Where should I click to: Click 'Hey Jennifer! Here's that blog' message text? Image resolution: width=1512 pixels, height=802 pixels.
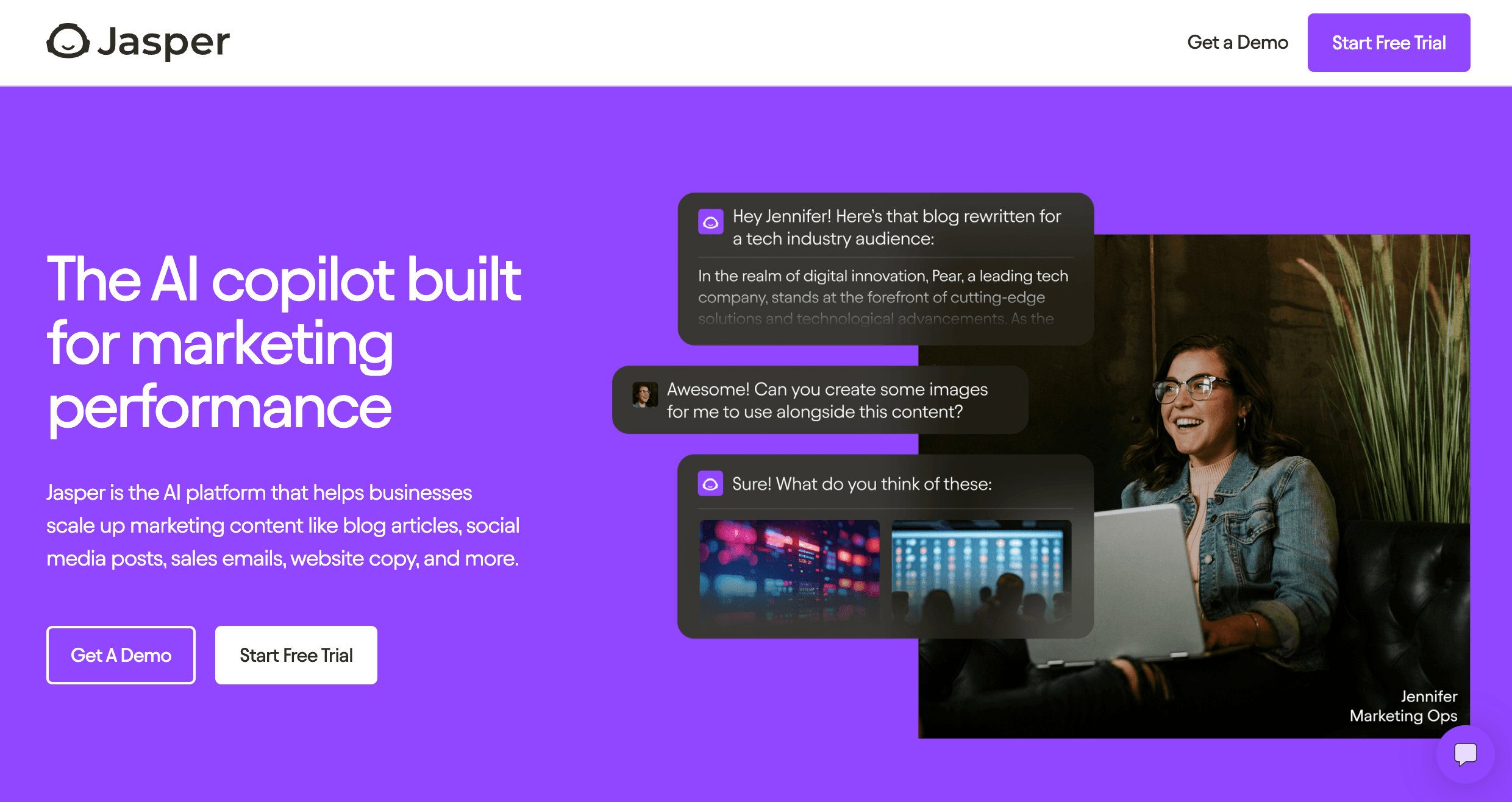pos(896,227)
